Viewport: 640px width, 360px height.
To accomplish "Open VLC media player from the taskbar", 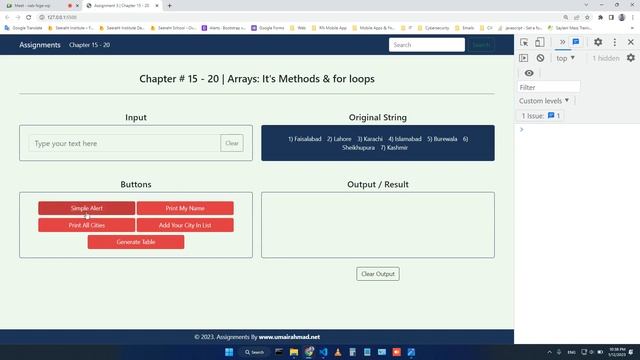I will tap(338, 352).
